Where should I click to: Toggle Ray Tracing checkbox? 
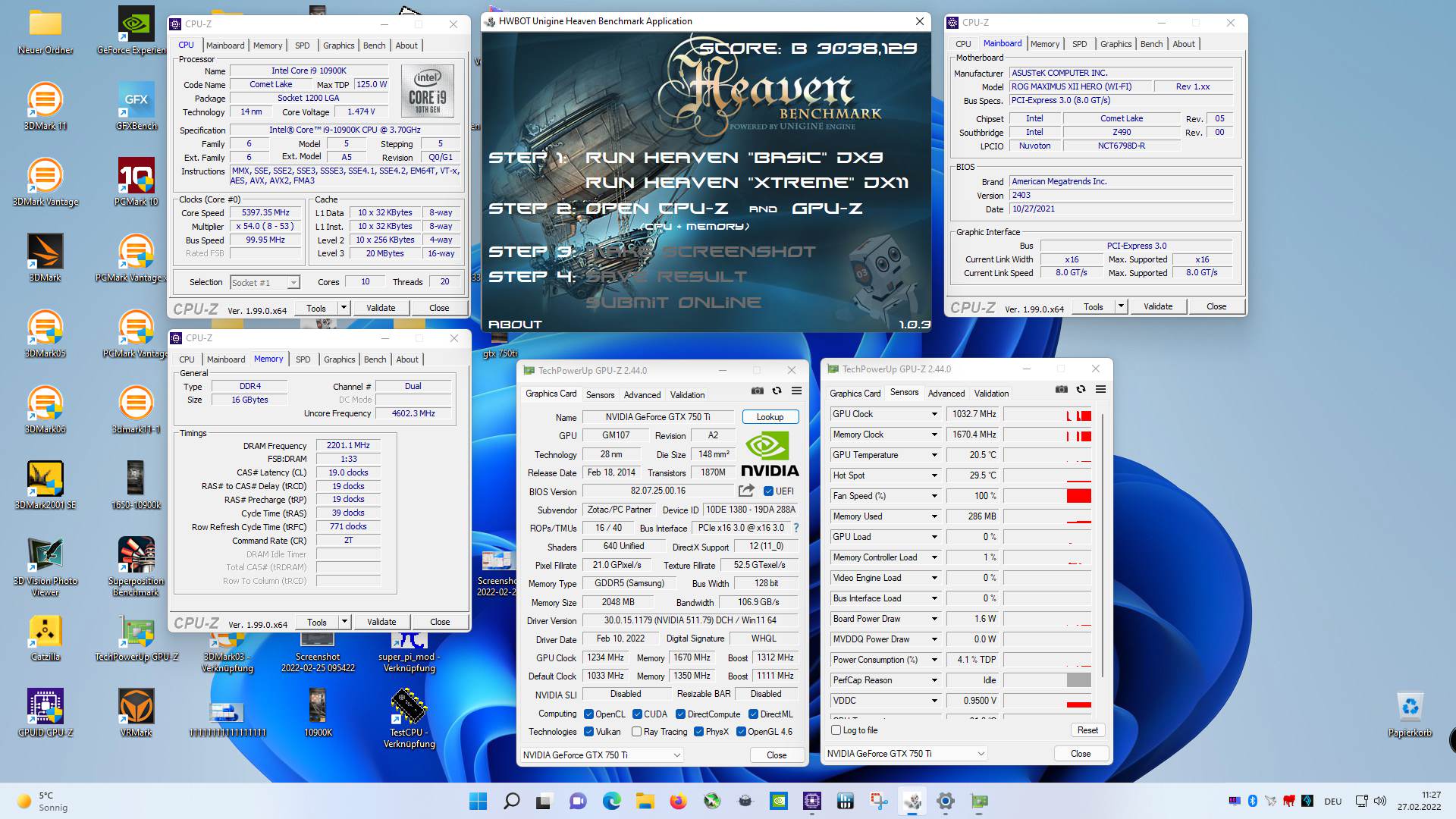(636, 732)
